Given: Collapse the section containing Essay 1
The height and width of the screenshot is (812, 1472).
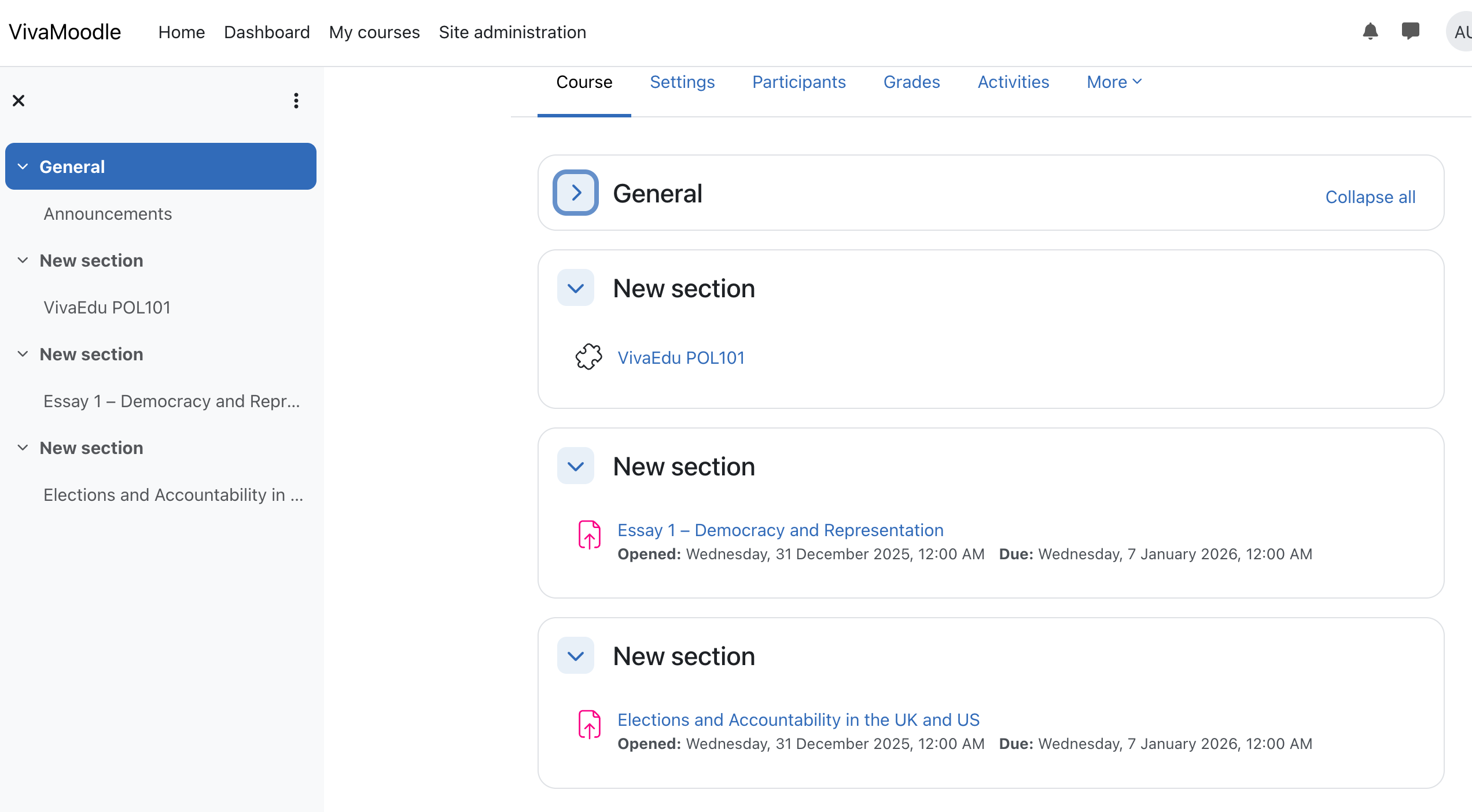Looking at the screenshot, I should (x=575, y=466).
